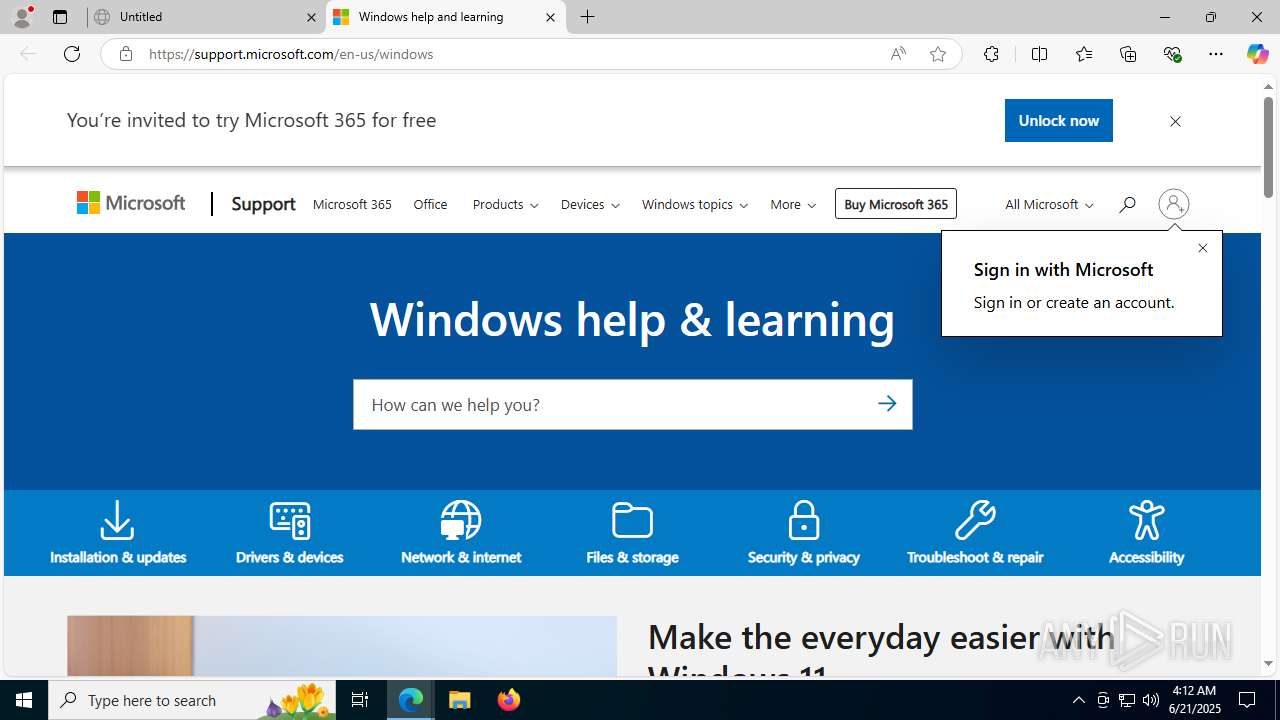View site information lock icon
The image size is (1280, 720).
[126, 54]
